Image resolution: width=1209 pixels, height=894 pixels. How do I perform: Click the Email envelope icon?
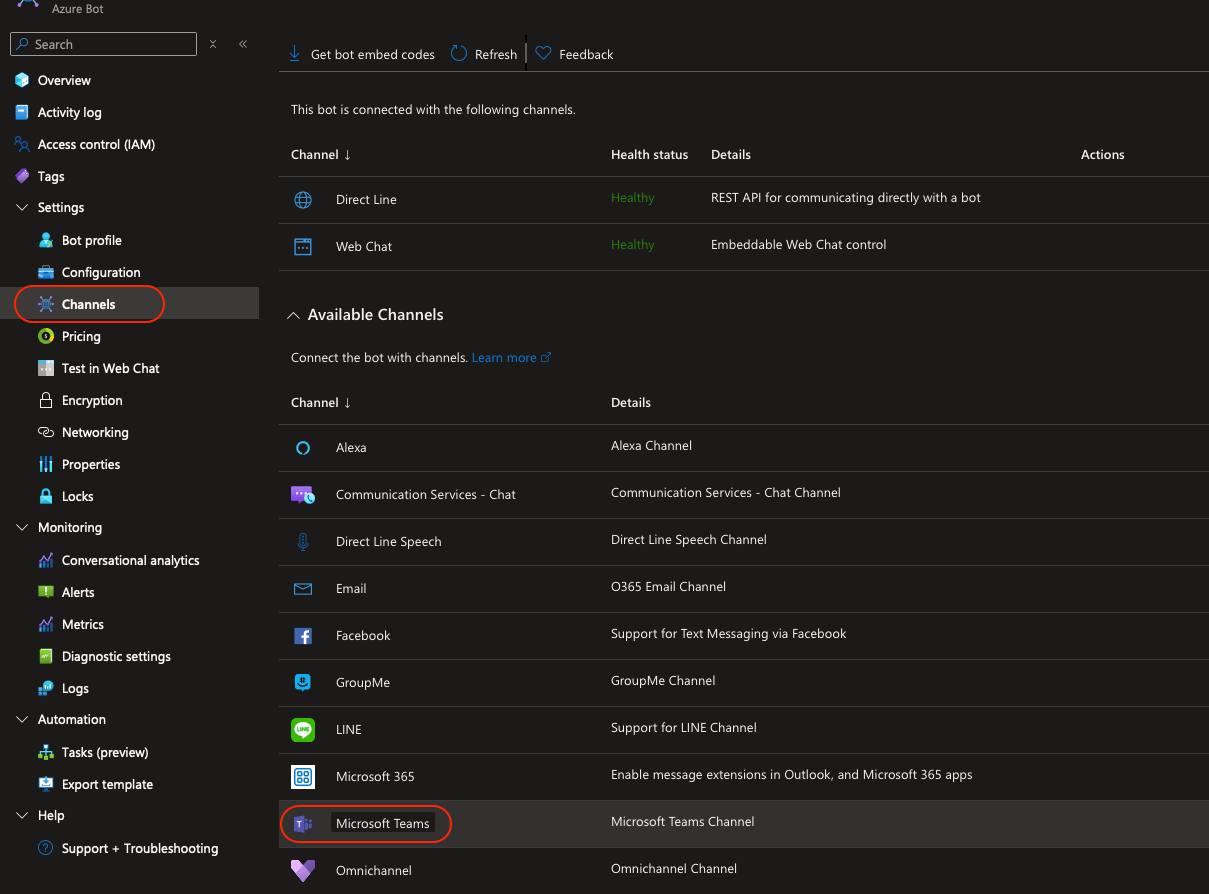pyautogui.click(x=303, y=589)
